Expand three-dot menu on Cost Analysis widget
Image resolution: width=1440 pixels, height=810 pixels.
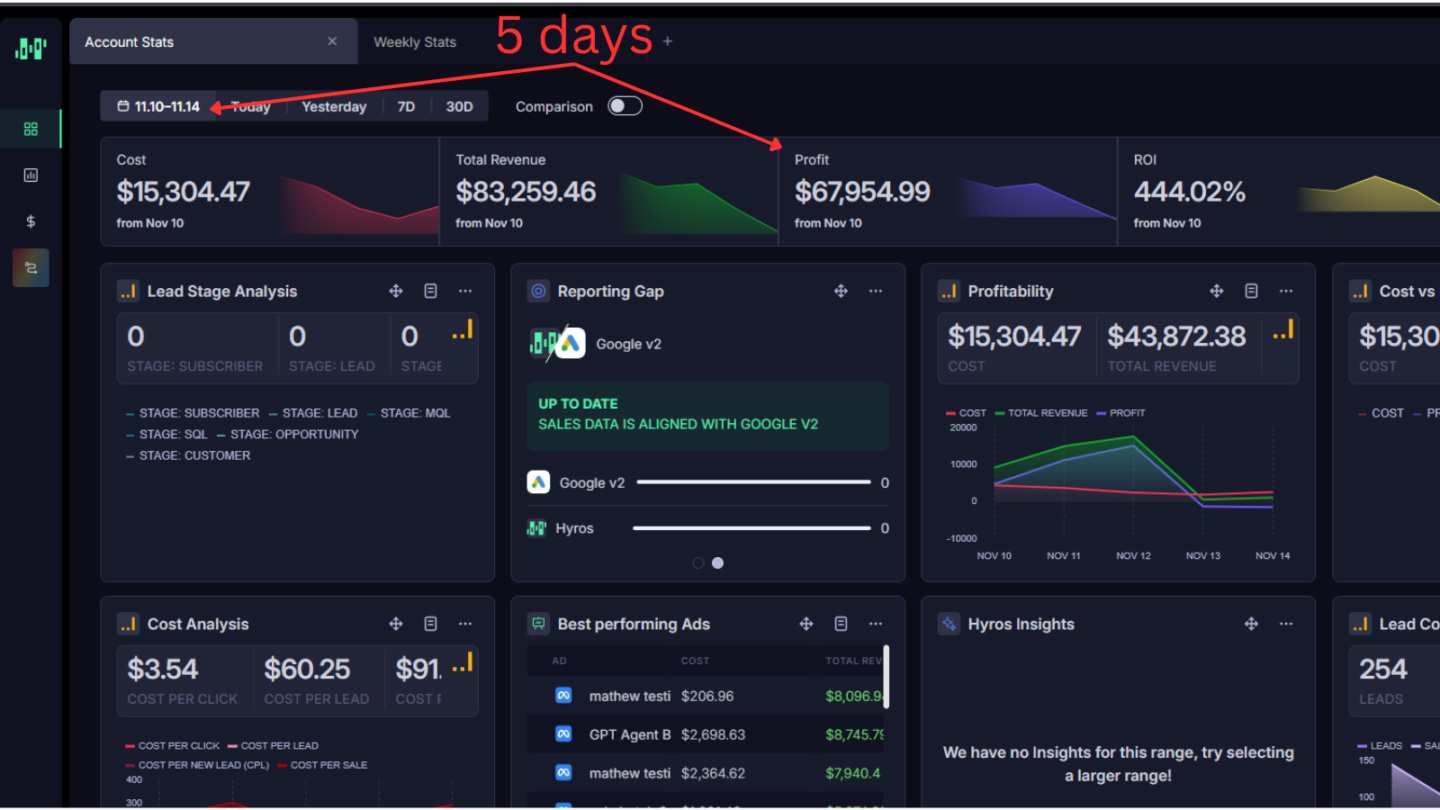pyautogui.click(x=465, y=624)
